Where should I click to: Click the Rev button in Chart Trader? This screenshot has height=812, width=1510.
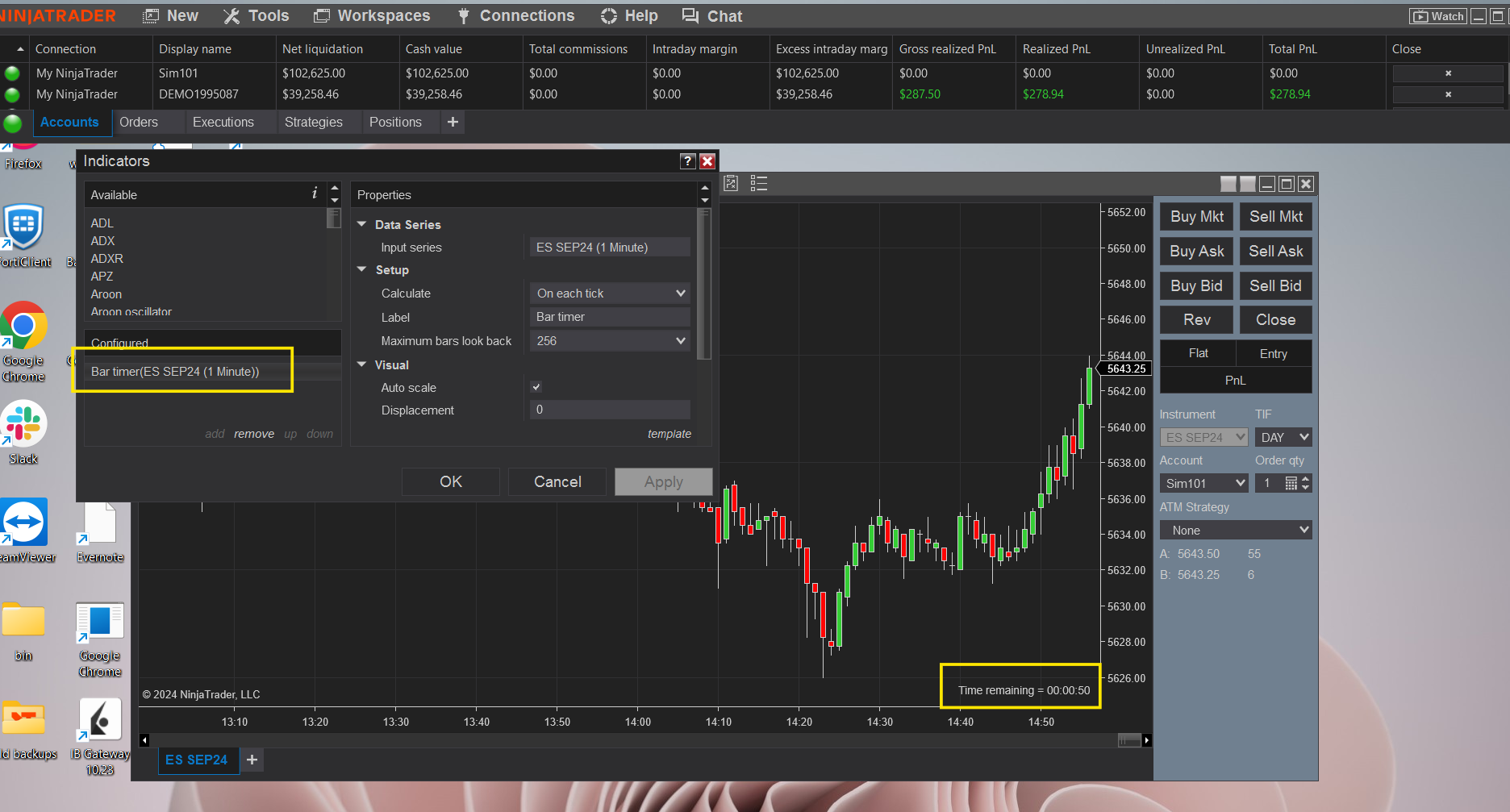tap(1197, 319)
